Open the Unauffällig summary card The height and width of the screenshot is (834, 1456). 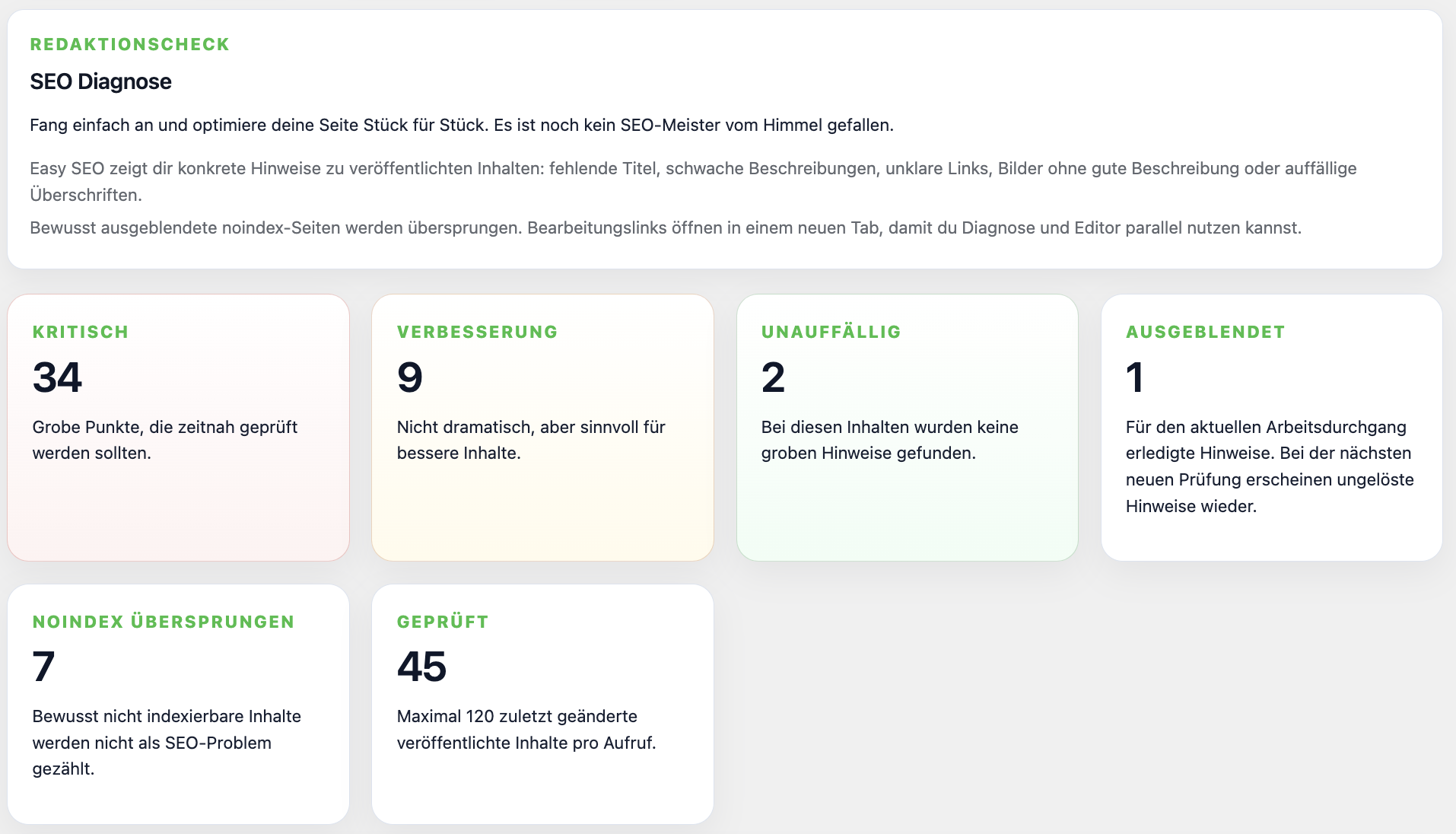907,428
